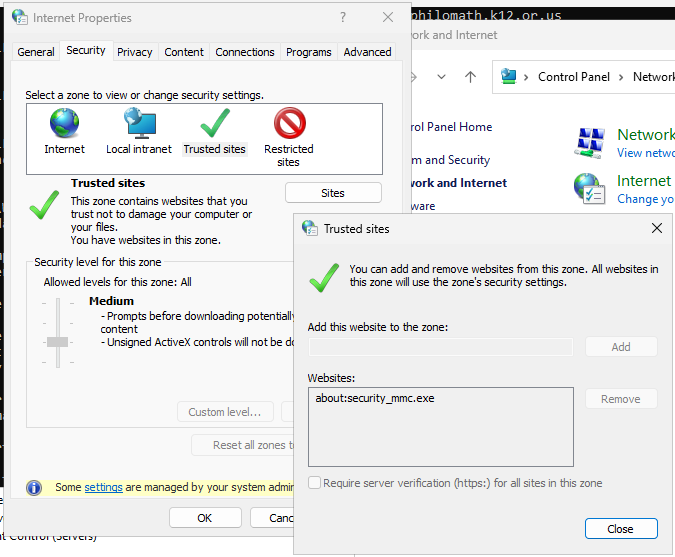Image resolution: width=675 pixels, height=557 pixels.
Task: Close the Trusted sites dialog with Close button
Action: tap(620, 529)
